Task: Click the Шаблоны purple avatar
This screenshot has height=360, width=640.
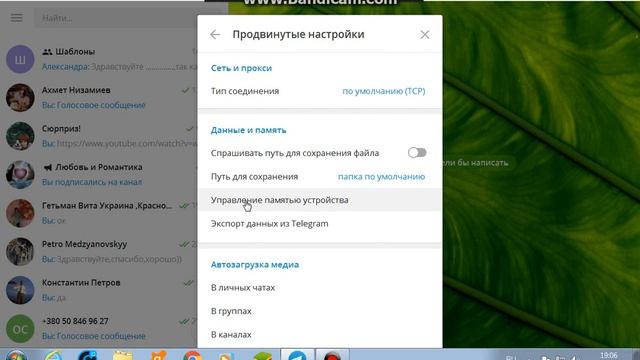Action: pyautogui.click(x=20, y=59)
